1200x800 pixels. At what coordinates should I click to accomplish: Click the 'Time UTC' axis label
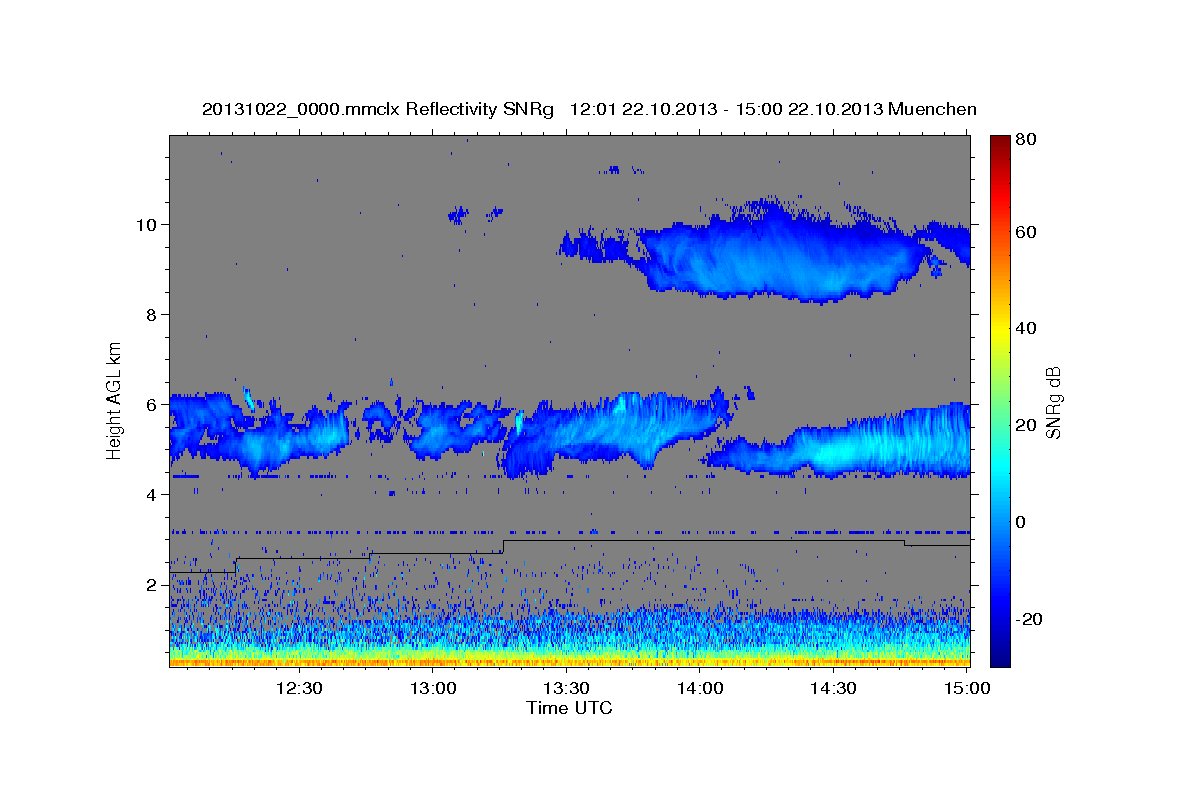[x=569, y=708]
